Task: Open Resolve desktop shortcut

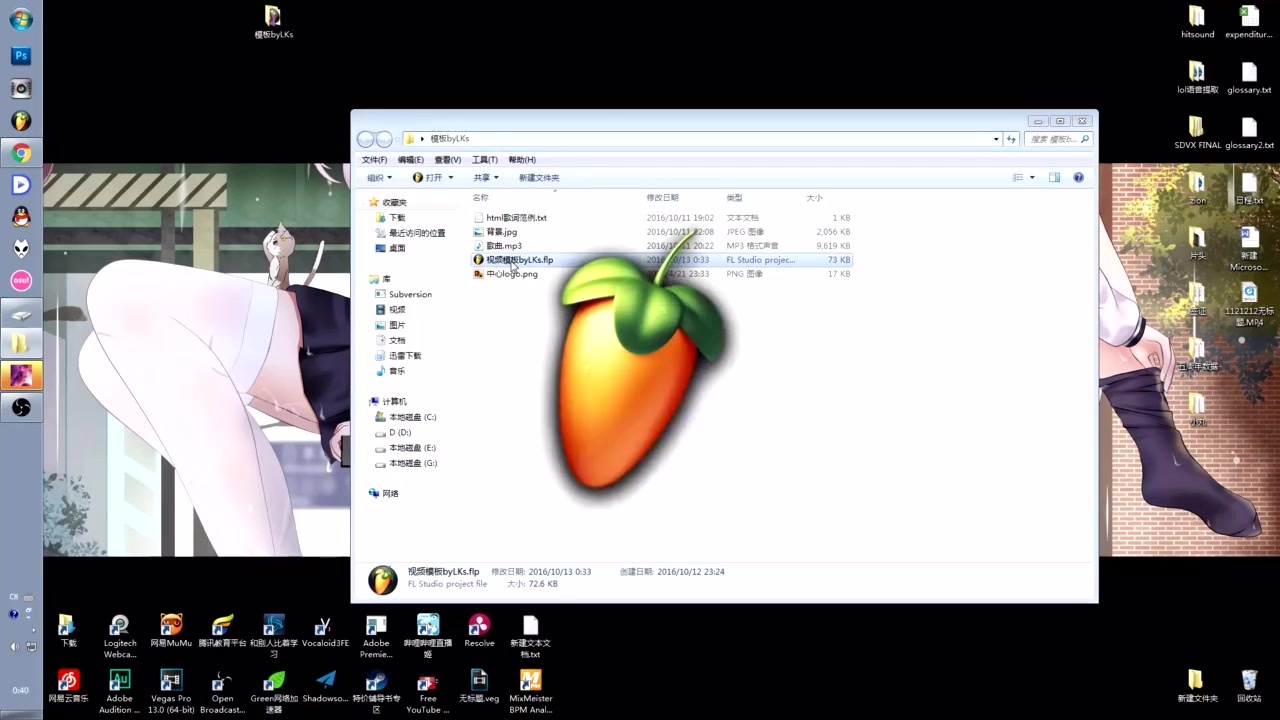Action: (479, 632)
